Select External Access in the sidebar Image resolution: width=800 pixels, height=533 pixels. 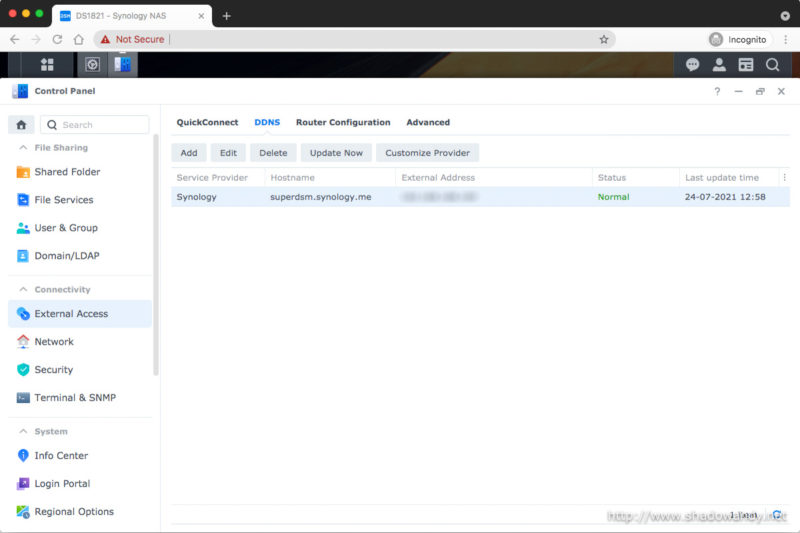(80, 314)
